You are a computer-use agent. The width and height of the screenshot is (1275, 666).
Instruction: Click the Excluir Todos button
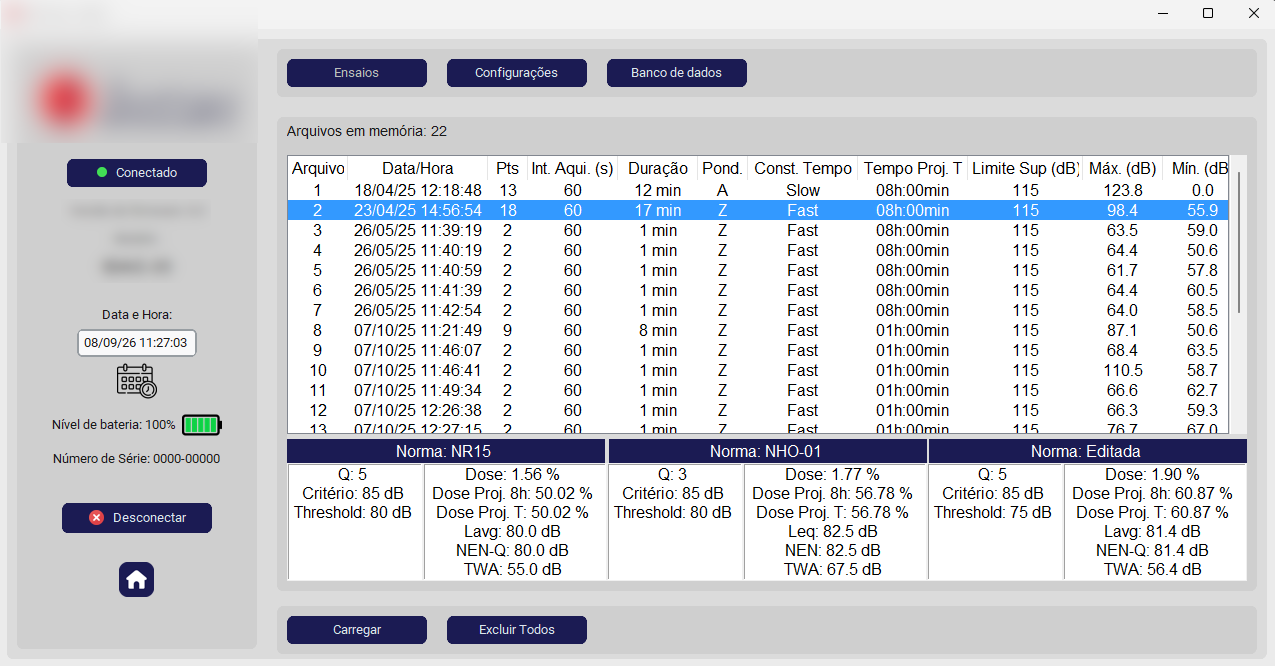pyautogui.click(x=517, y=630)
